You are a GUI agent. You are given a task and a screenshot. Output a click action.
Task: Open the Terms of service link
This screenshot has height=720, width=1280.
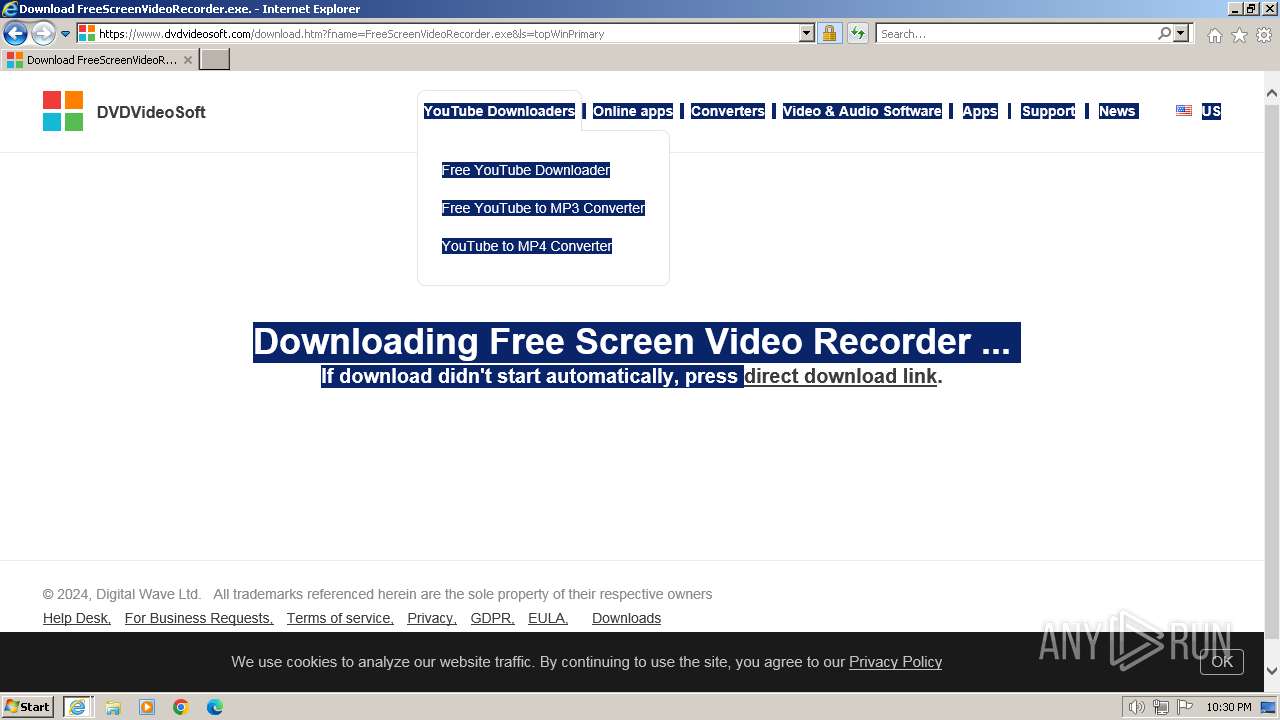[340, 618]
